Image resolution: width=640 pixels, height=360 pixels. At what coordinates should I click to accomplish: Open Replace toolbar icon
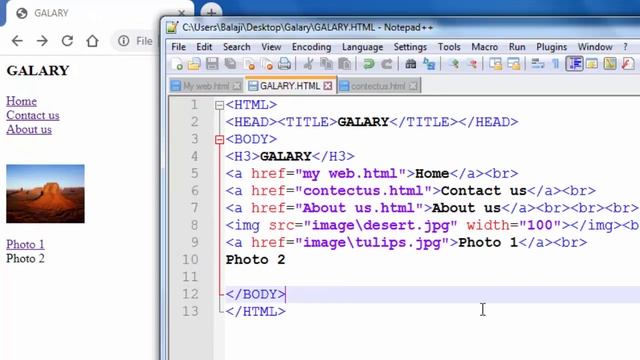click(429, 64)
